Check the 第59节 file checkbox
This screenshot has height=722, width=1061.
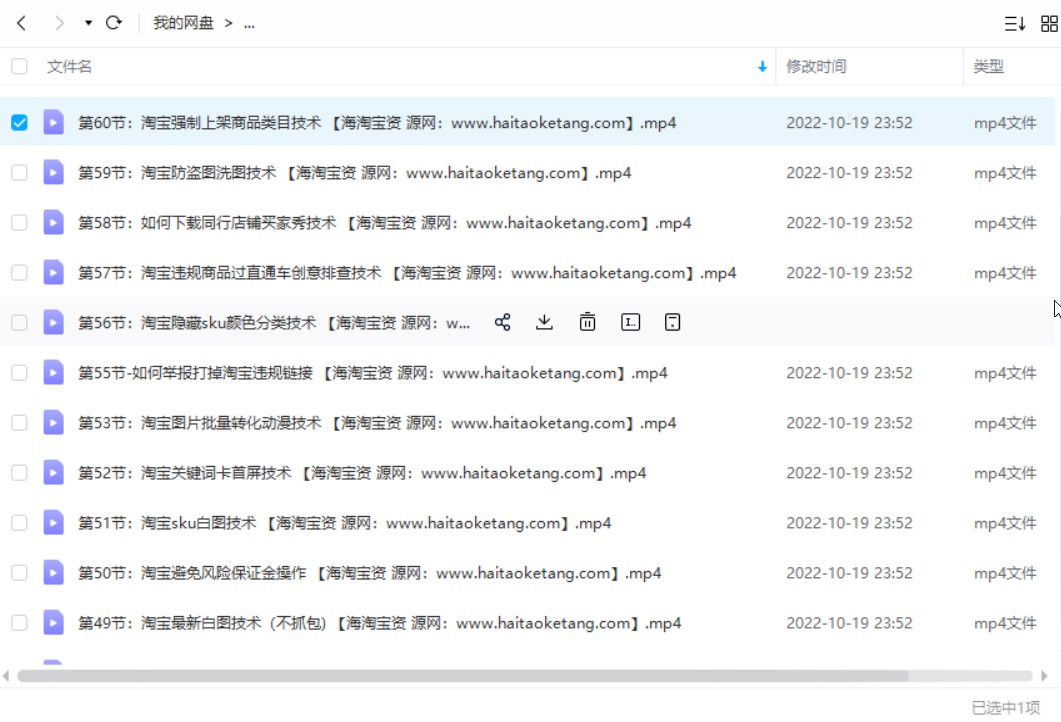19,173
